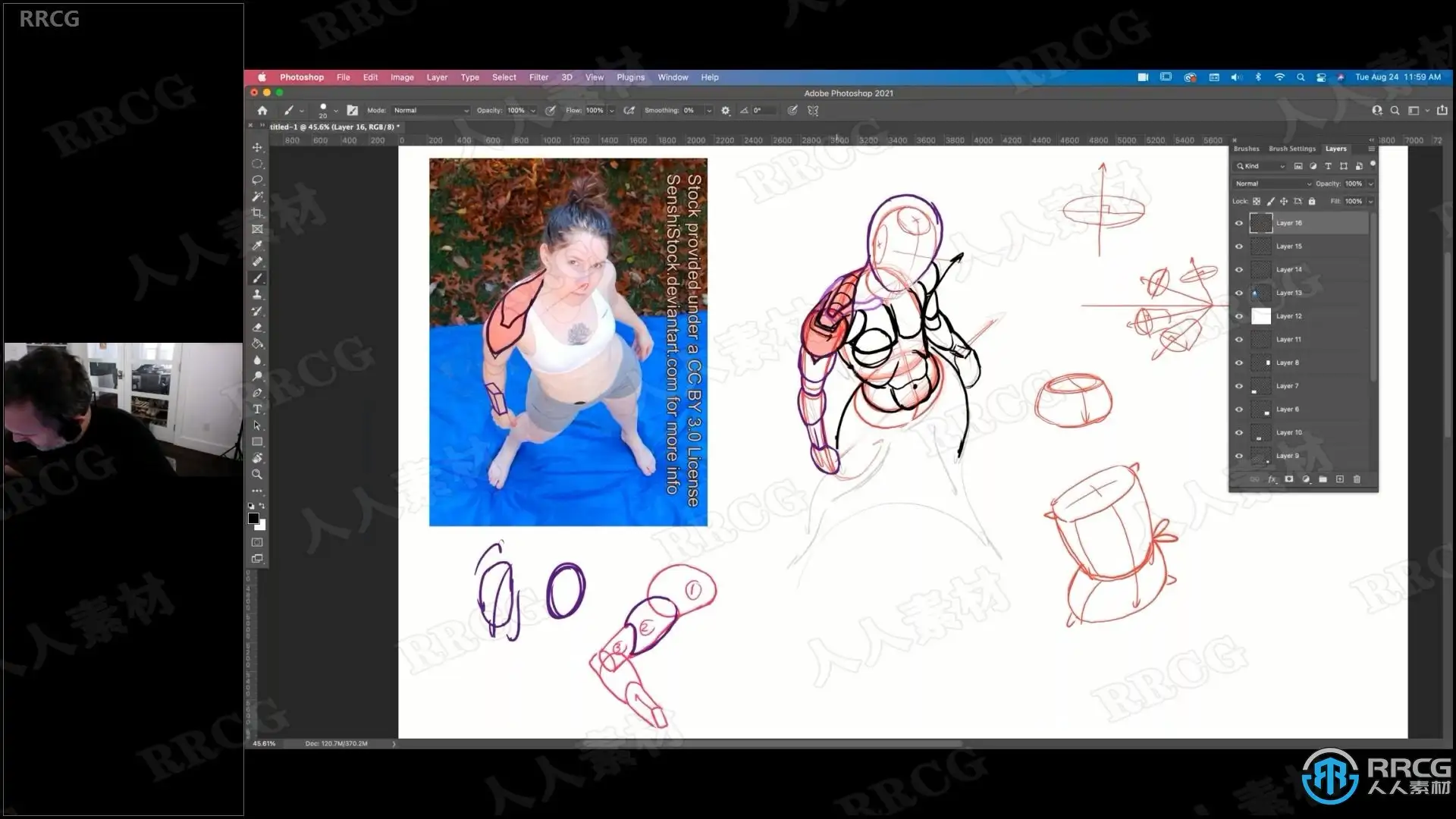
Task: Click the Layer 13 thumbnail
Action: tap(1260, 293)
